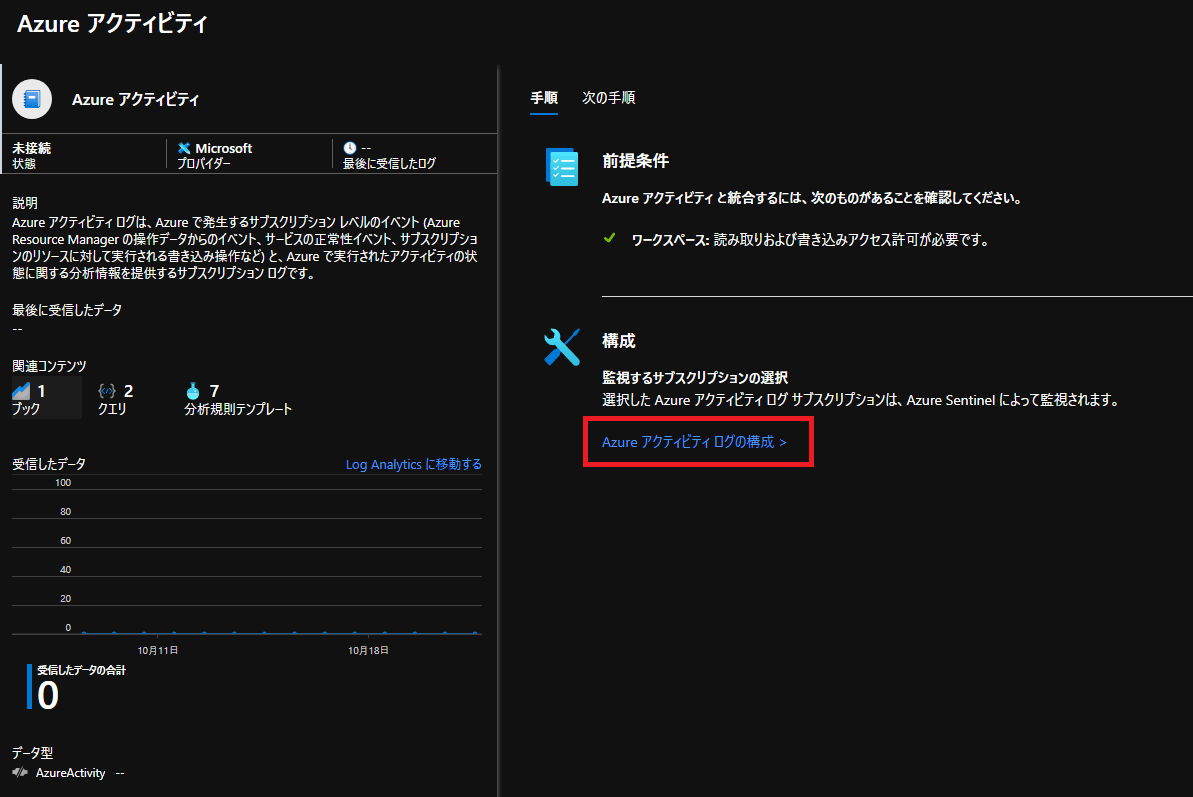
Task: Click the データ型 section label
Action: point(33,753)
